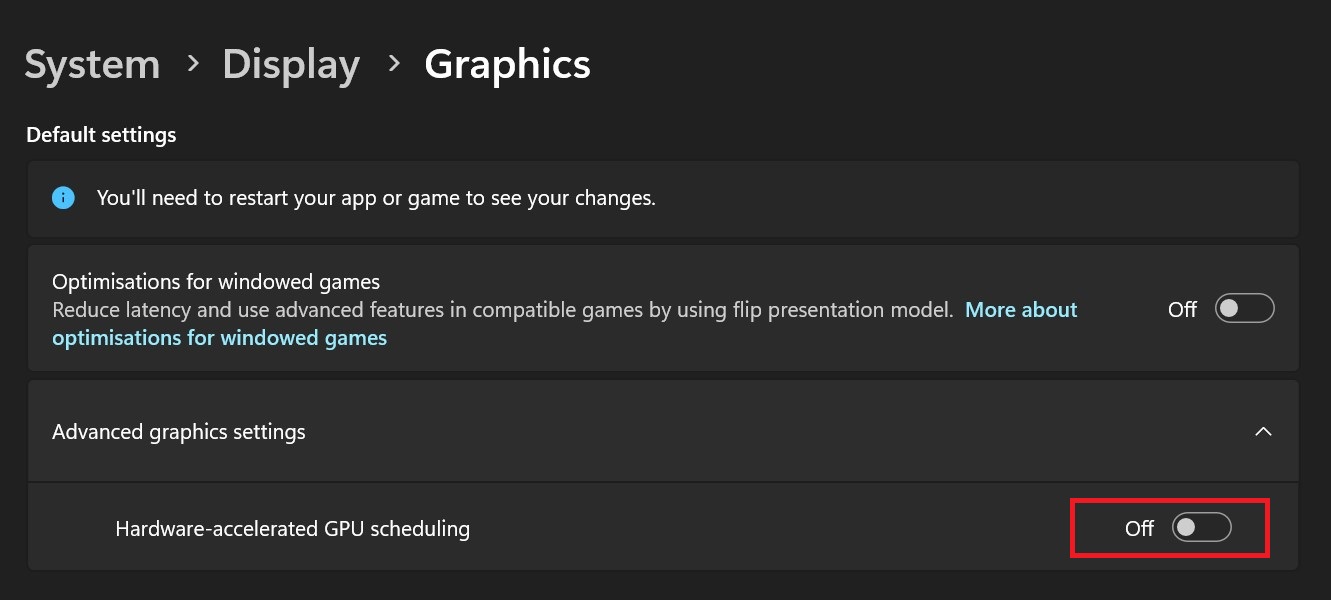Click the Hardware-accelerated GPU scheduling label
The width and height of the screenshot is (1331, 600).
coord(293,529)
